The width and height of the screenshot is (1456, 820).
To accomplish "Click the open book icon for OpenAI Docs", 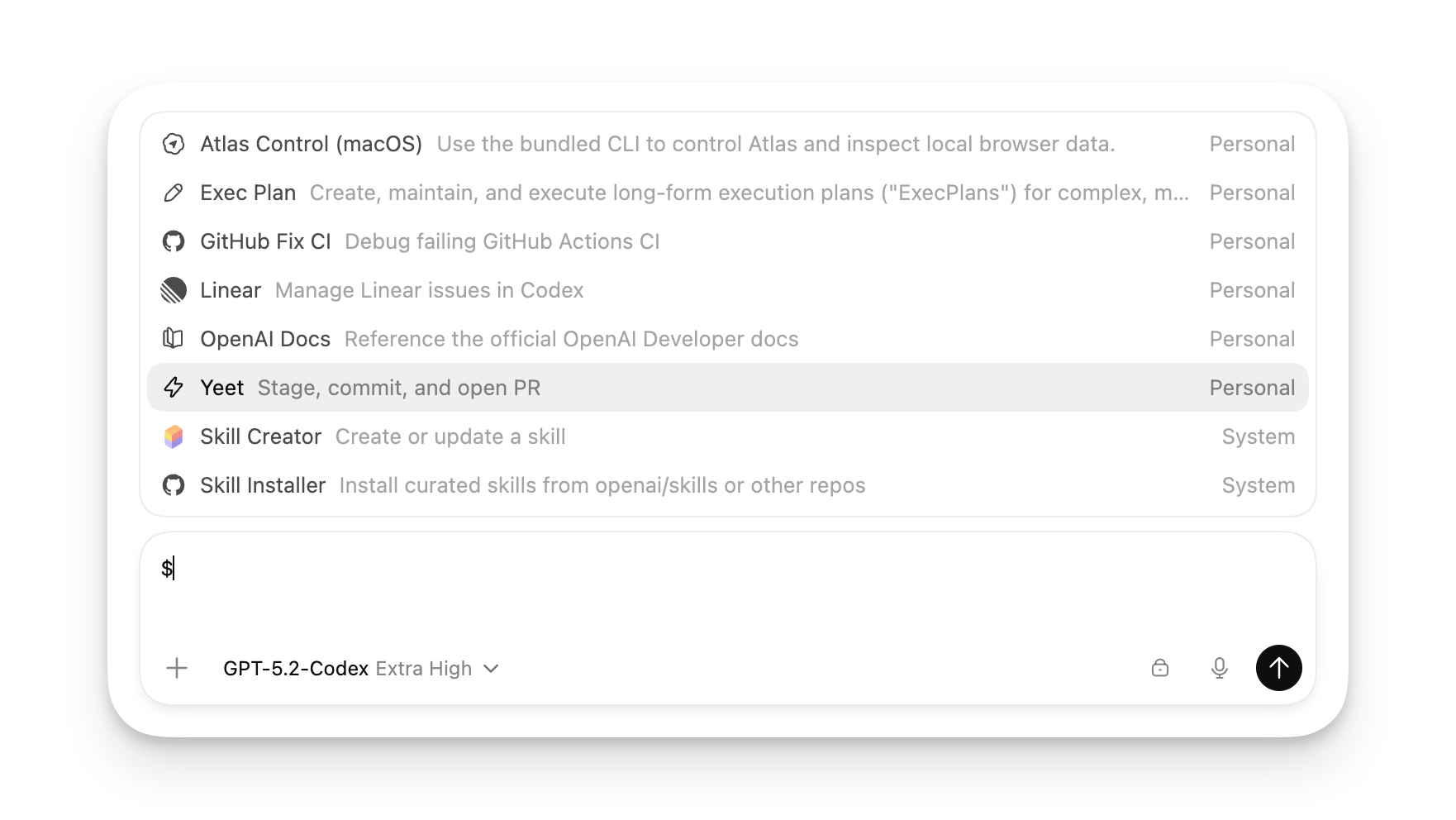I will (x=174, y=338).
